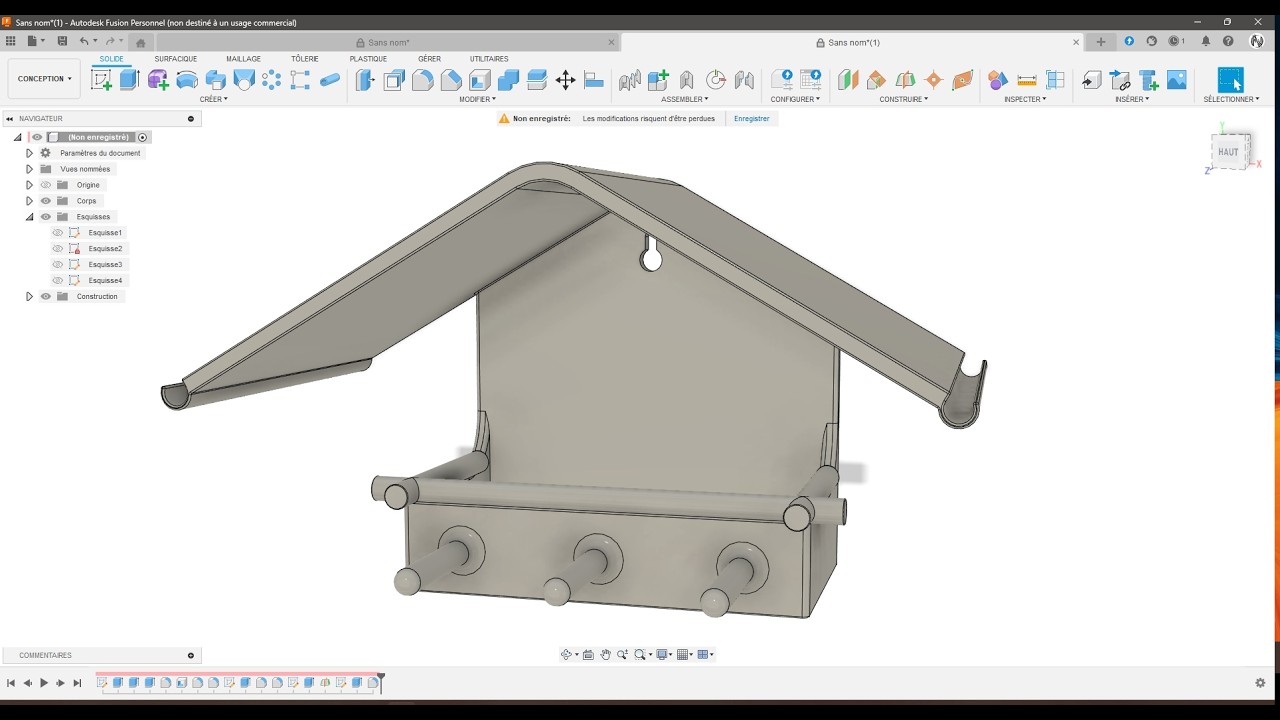Expand Paramètres du document node
The image size is (1280, 720).
click(x=29, y=153)
